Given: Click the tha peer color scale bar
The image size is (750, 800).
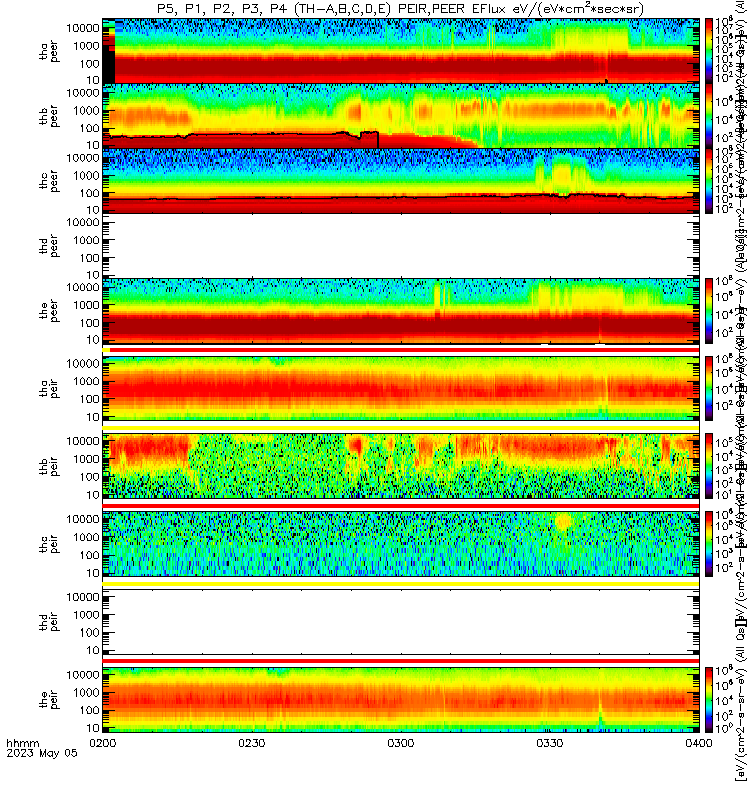Looking at the screenshot, I should pyautogui.click(x=709, y=51).
